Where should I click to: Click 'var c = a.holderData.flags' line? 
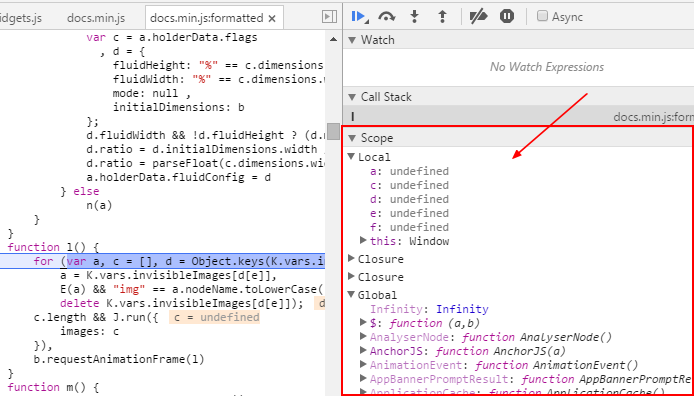click(172, 37)
